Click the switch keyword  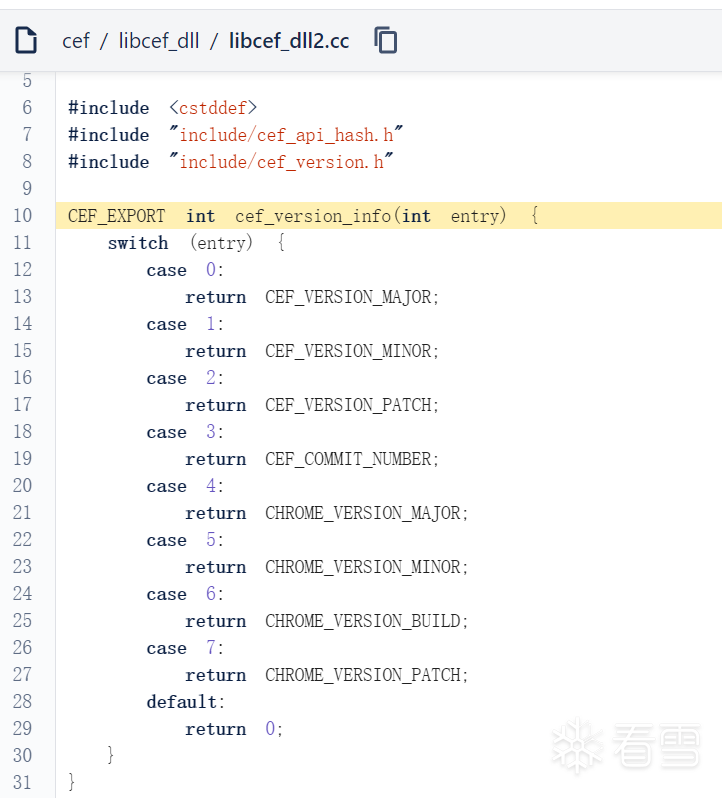138,243
